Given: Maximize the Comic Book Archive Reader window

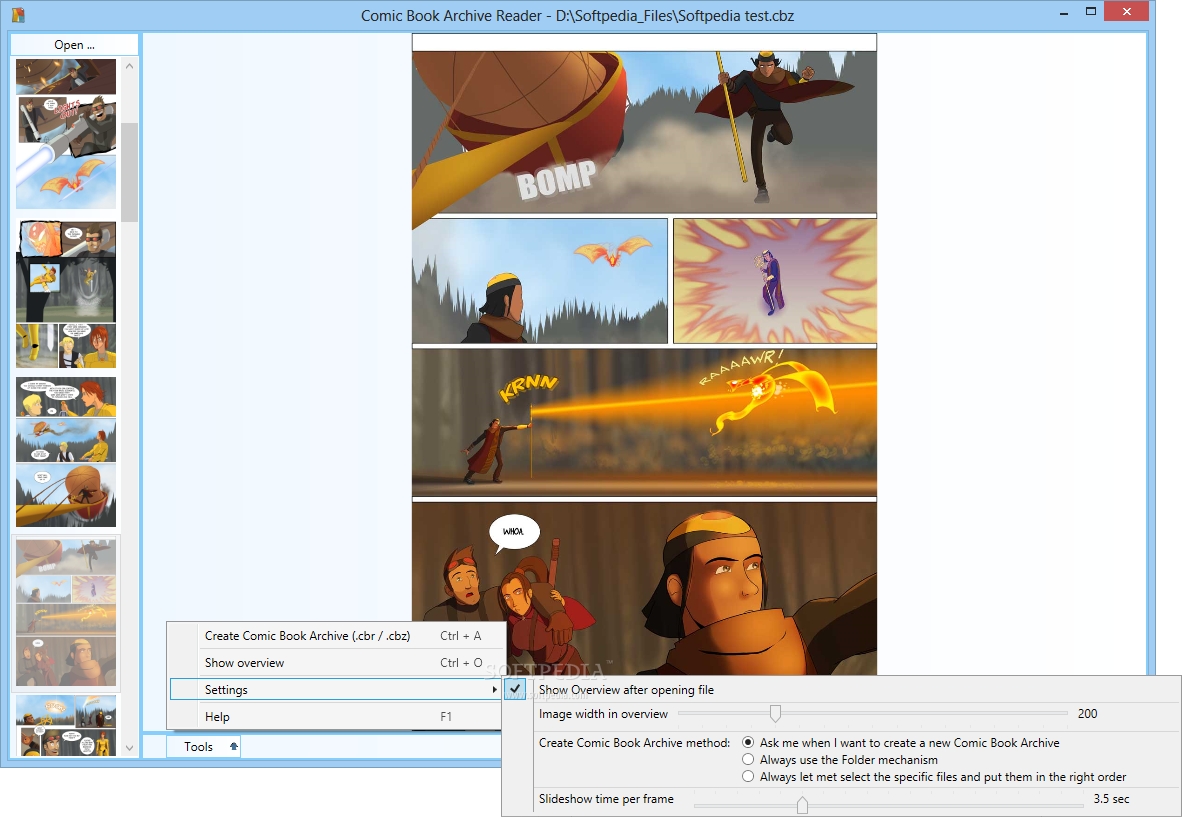Looking at the screenshot, I should [1091, 11].
